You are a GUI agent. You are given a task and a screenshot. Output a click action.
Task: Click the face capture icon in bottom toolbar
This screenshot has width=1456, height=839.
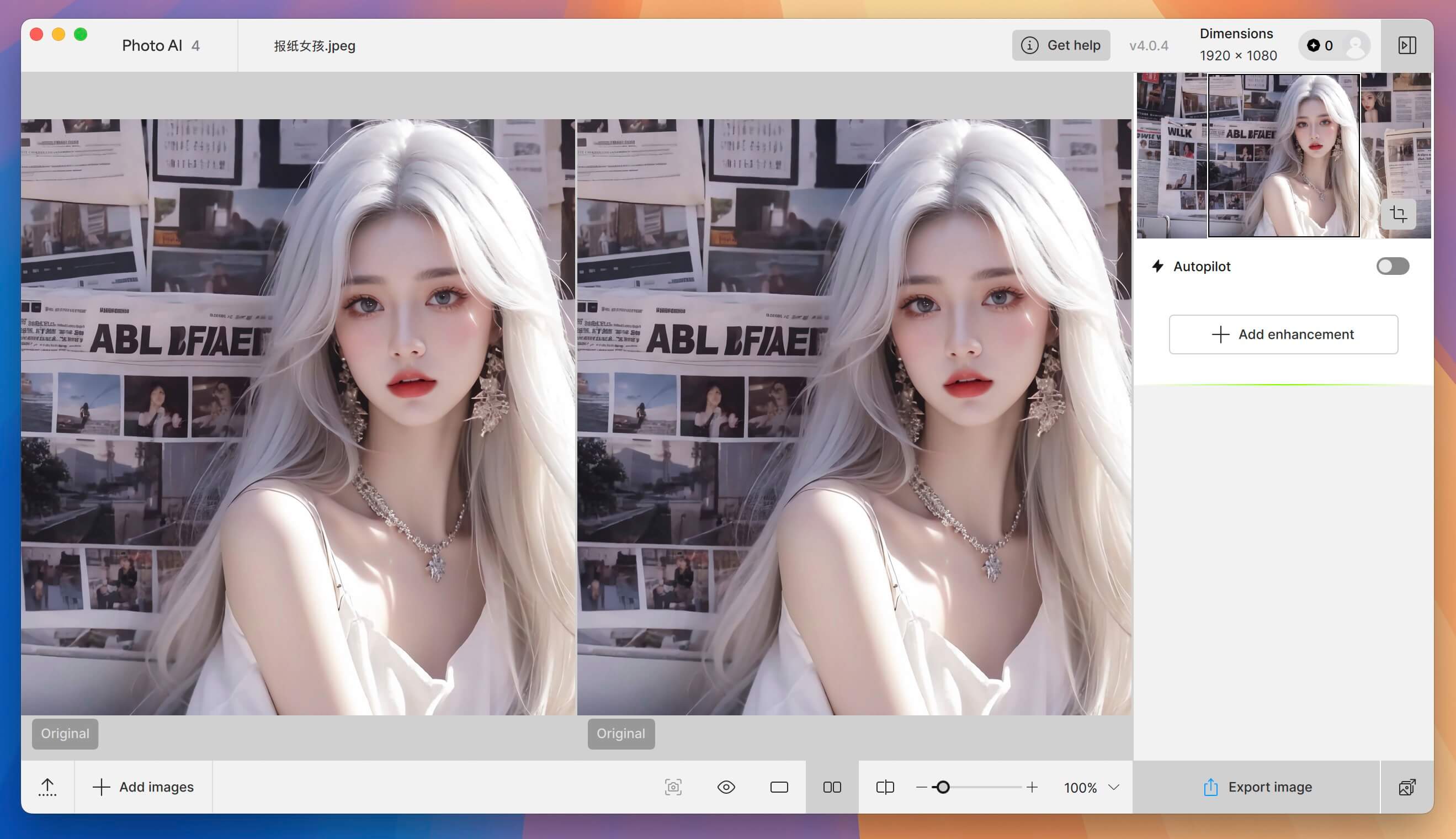[673, 787]
